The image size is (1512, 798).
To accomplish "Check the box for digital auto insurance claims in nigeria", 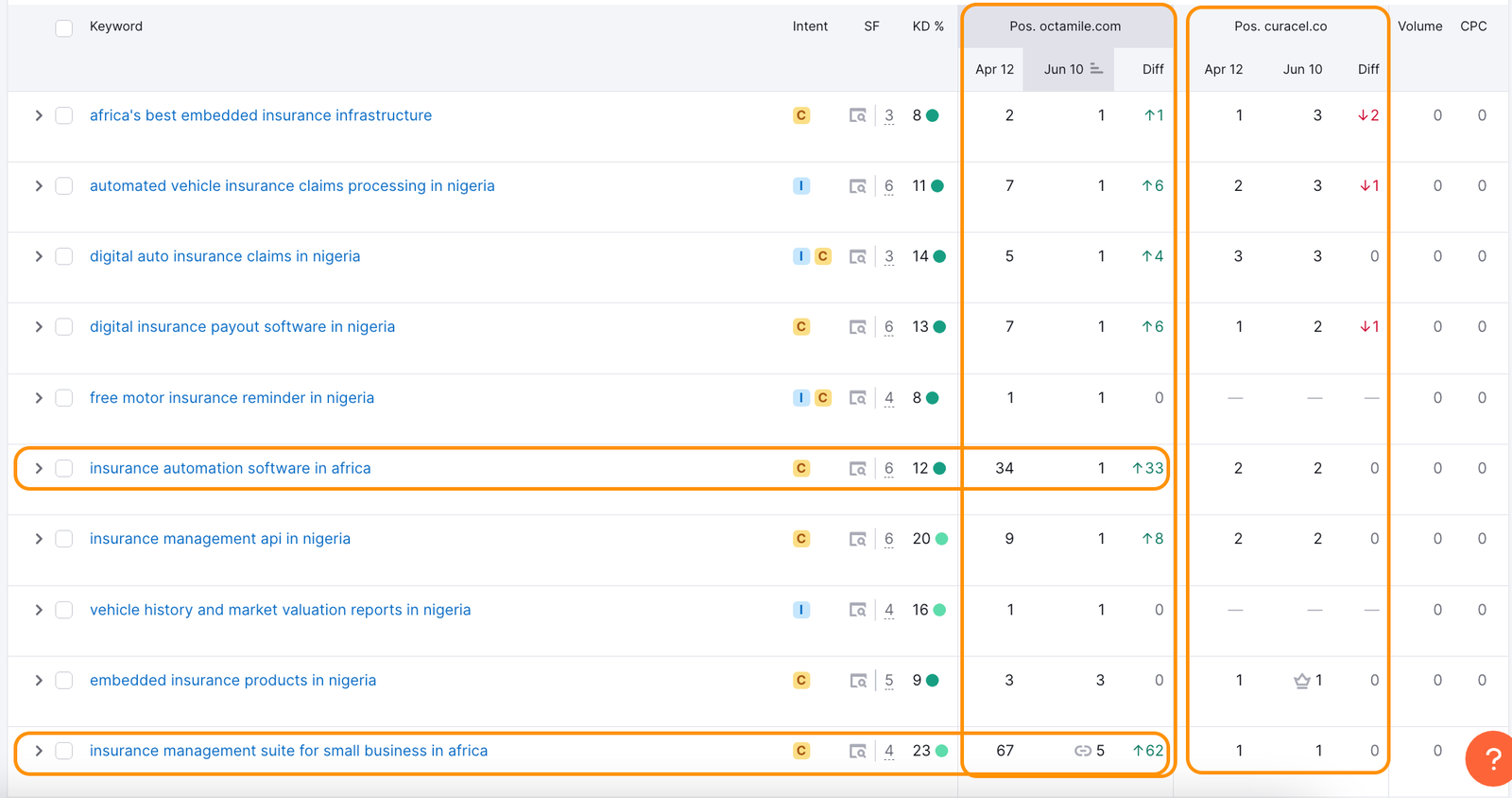I will click(64, 256).
